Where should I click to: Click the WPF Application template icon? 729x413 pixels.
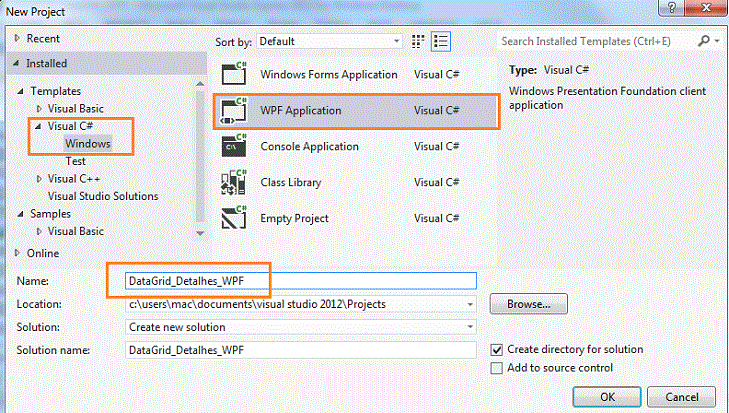coord(234,111)
